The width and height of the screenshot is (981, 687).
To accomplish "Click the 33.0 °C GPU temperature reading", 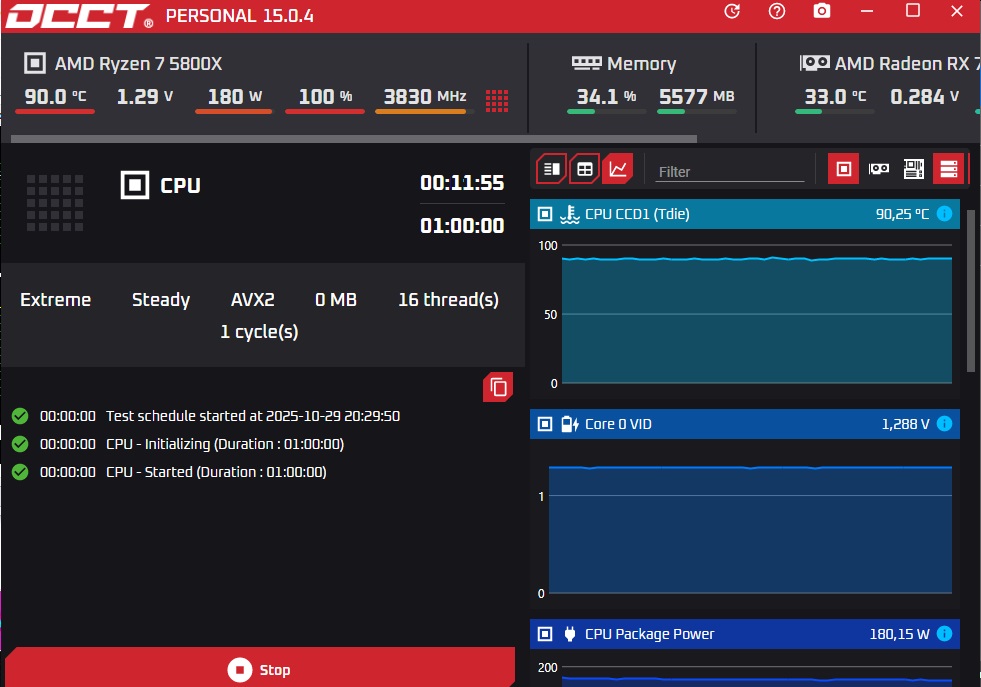I will [835, 96].
